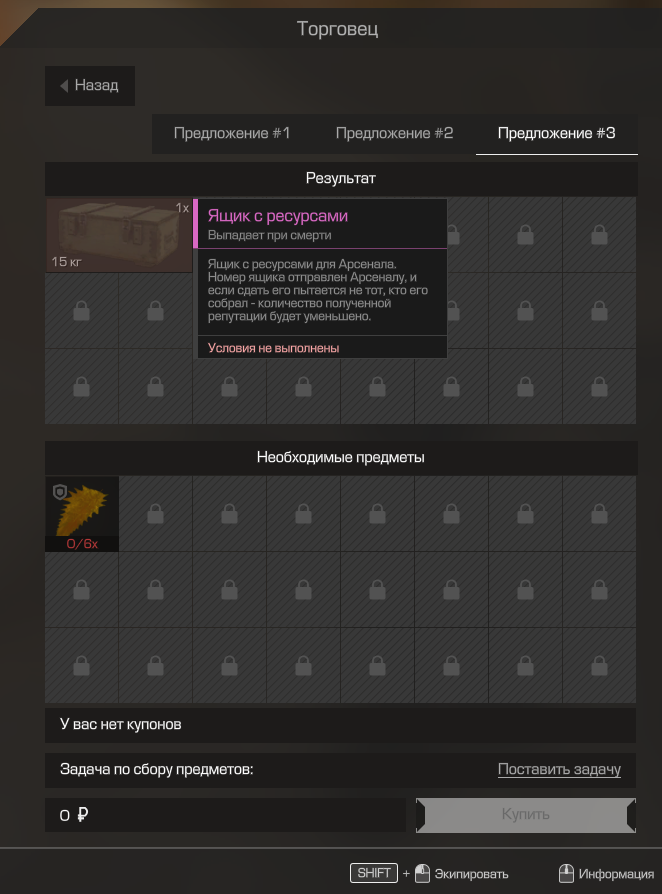Image resolution: width=662 pixels, height=894 pixels.
Task: Click the resource crate item in Результат
Action: (x=119, y=235)
